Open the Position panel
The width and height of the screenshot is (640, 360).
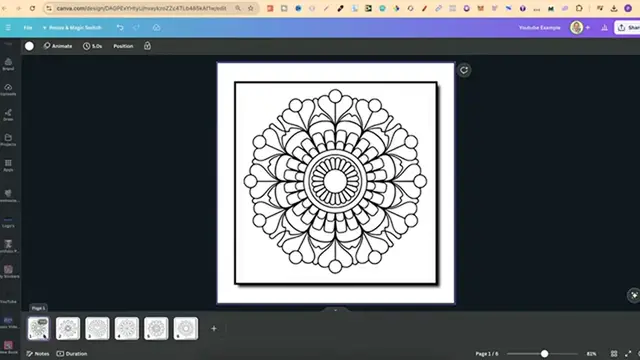pyautogui.click(x=123, y=46)
